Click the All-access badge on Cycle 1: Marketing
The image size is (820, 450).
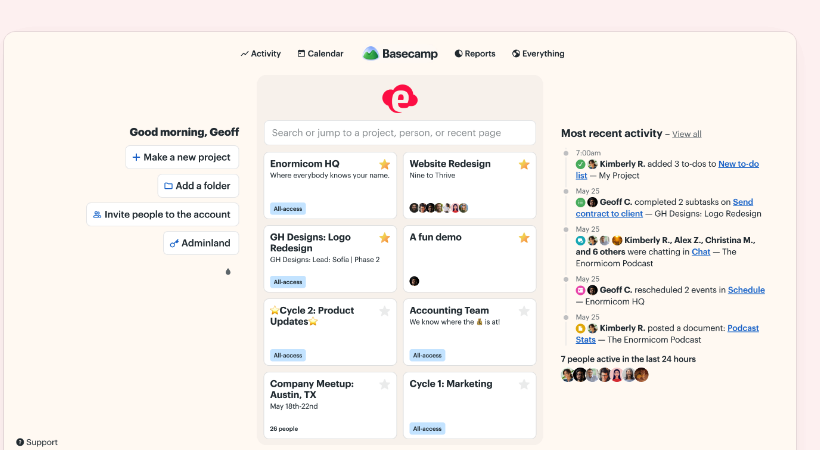pos(427,429)
